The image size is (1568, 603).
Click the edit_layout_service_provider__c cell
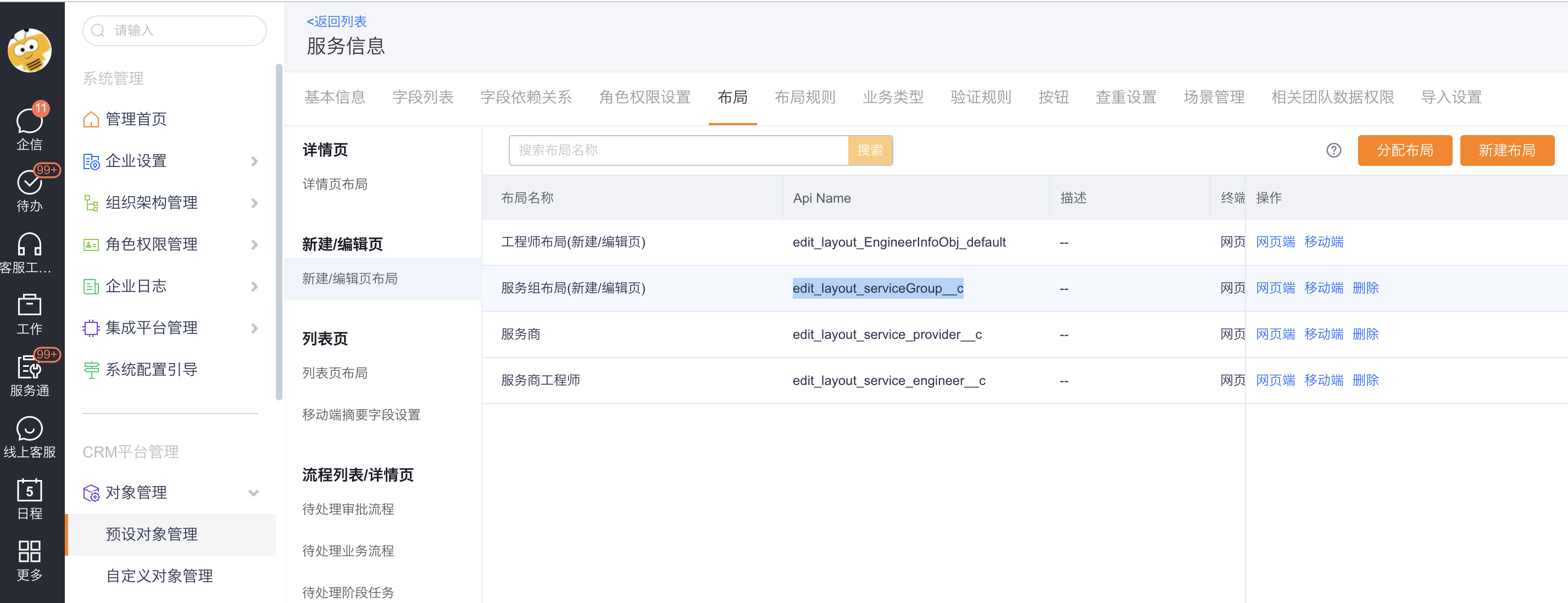pyautogui.click(x=887, y=334)
